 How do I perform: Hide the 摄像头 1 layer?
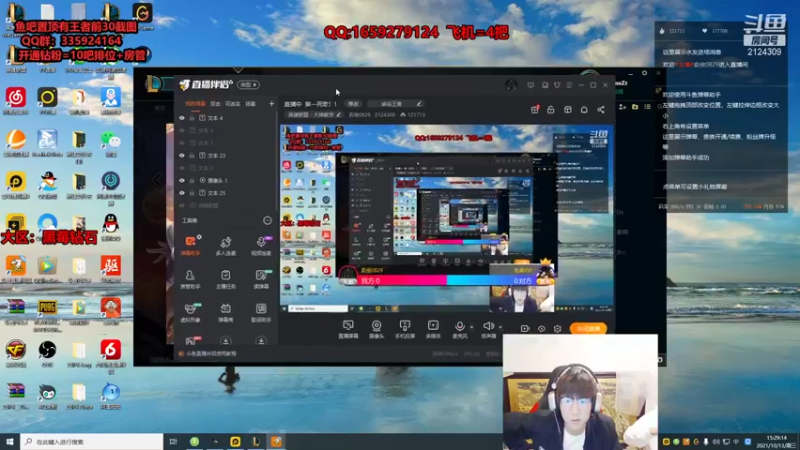click(x=182, y=181)
